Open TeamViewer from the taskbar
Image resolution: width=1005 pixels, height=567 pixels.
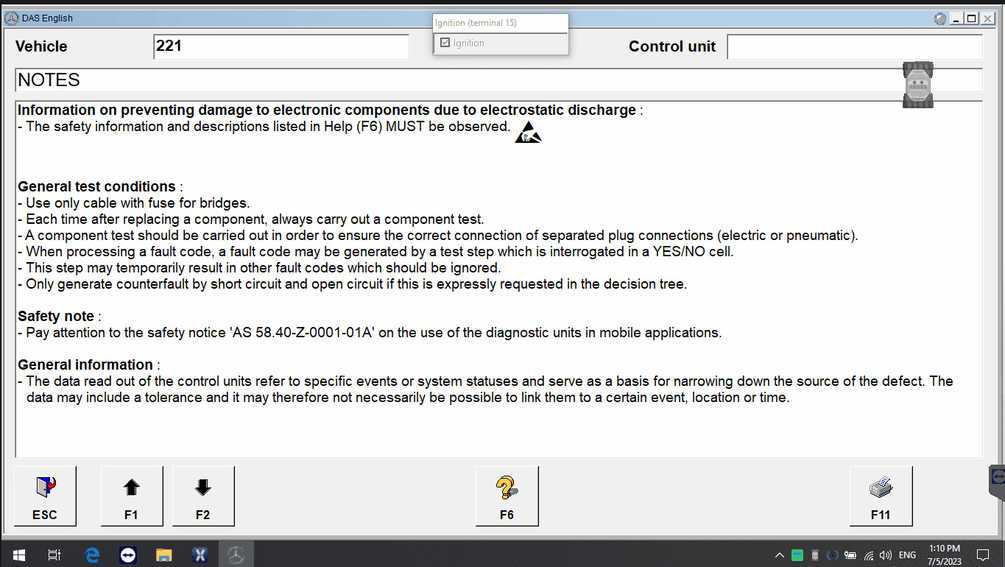point(128,555)
